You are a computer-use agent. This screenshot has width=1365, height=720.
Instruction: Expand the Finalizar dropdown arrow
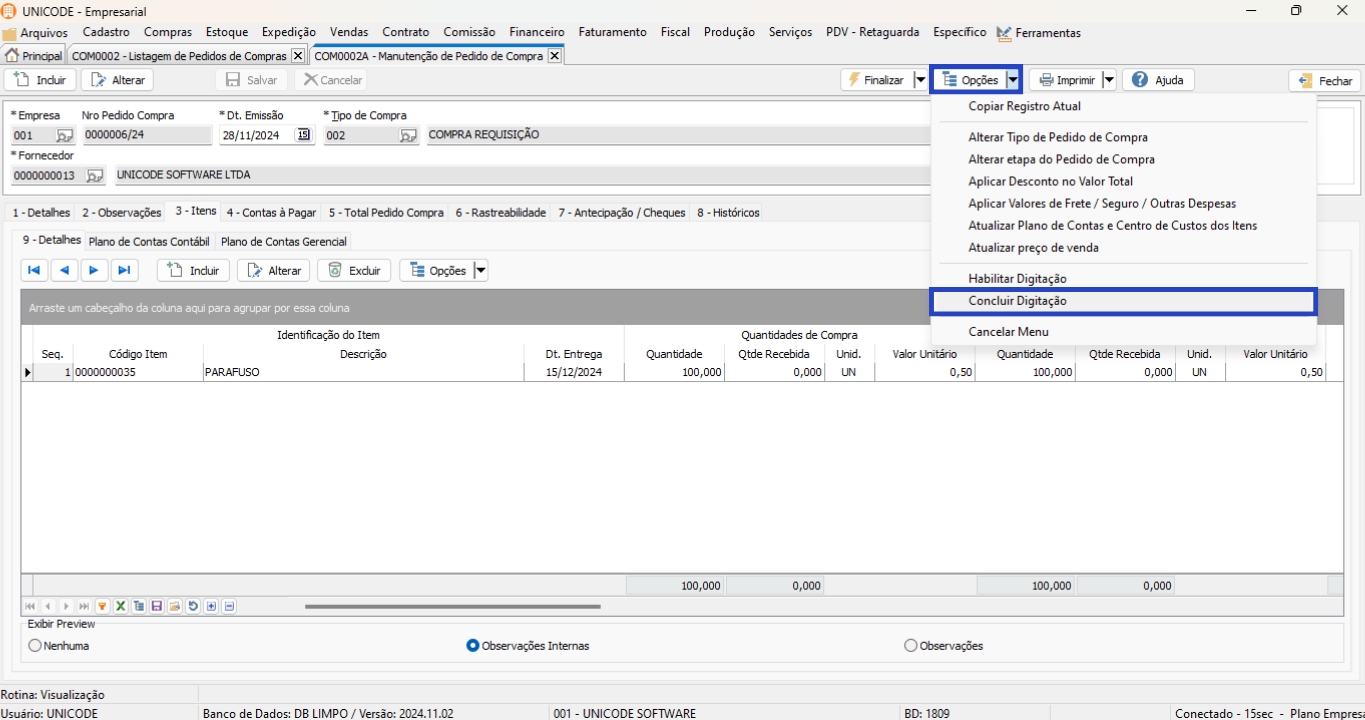pyautogui.click(x=919, y=80)
